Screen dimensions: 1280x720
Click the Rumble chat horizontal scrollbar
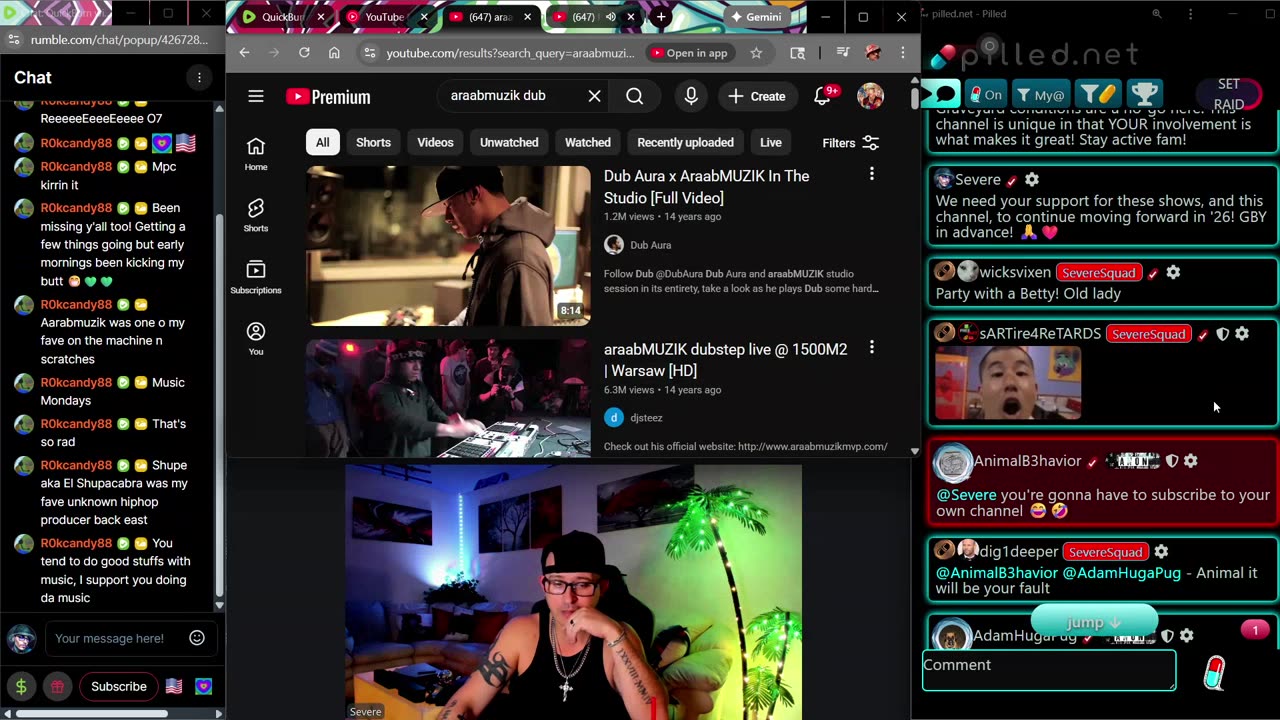[x=92, y=713]
